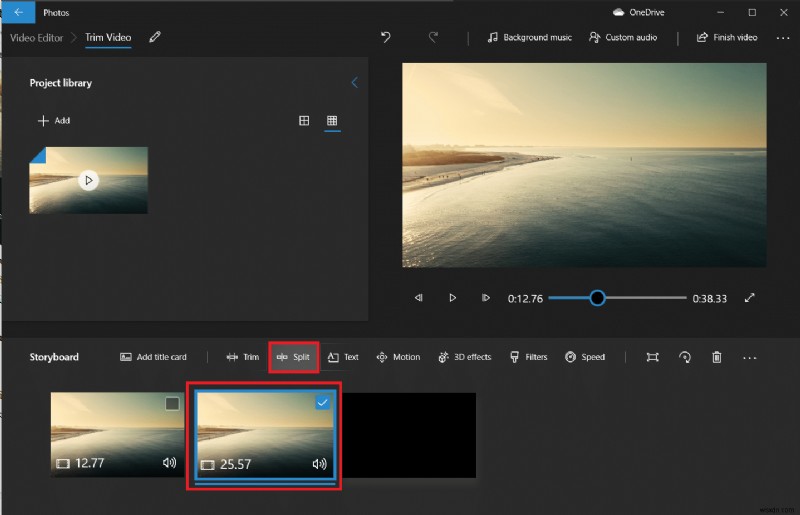This screenshot has width=800, height=515.
Task: Open the Filters option
Action: [528, 357]
